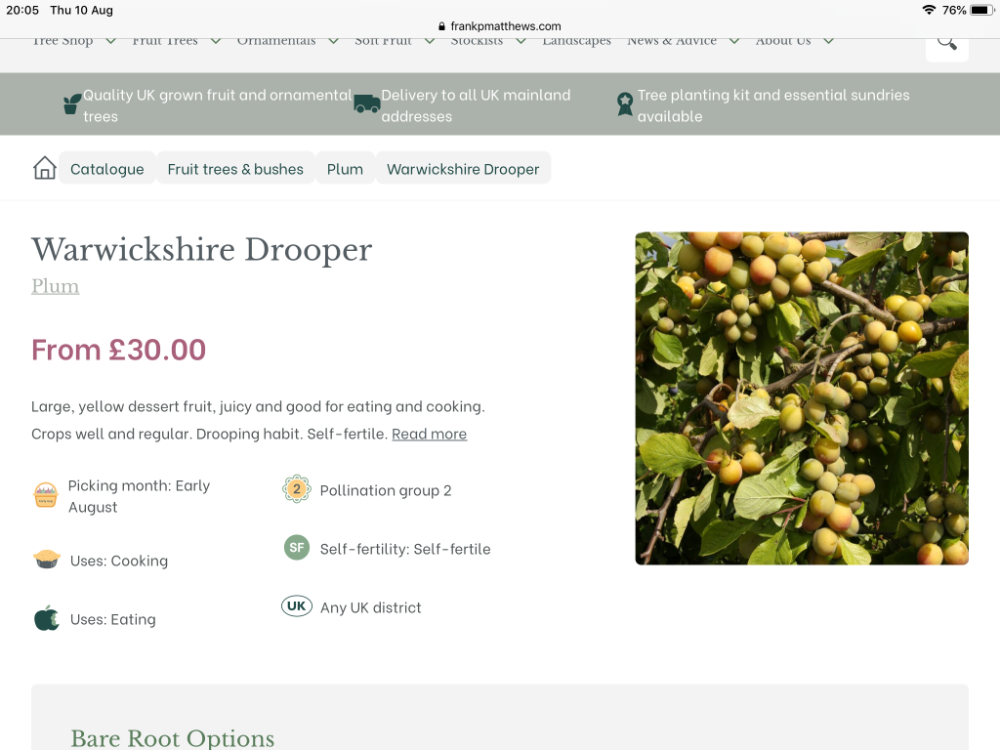Viewport: 1000px width, 750px height.
Task: Expand the News & Advice chevron
Action: pos(734,41)
